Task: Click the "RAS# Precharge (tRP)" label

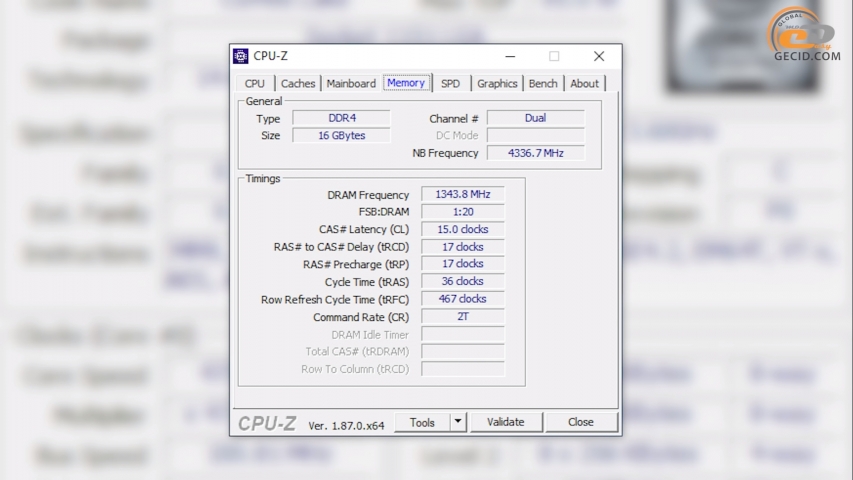Action: (x=356, y=264)
